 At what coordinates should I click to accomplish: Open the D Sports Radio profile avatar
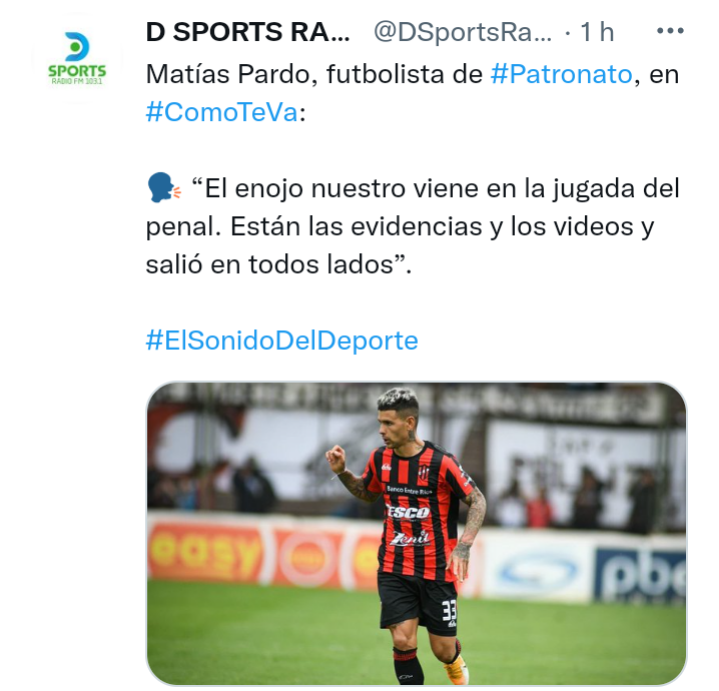click(77, 59)
